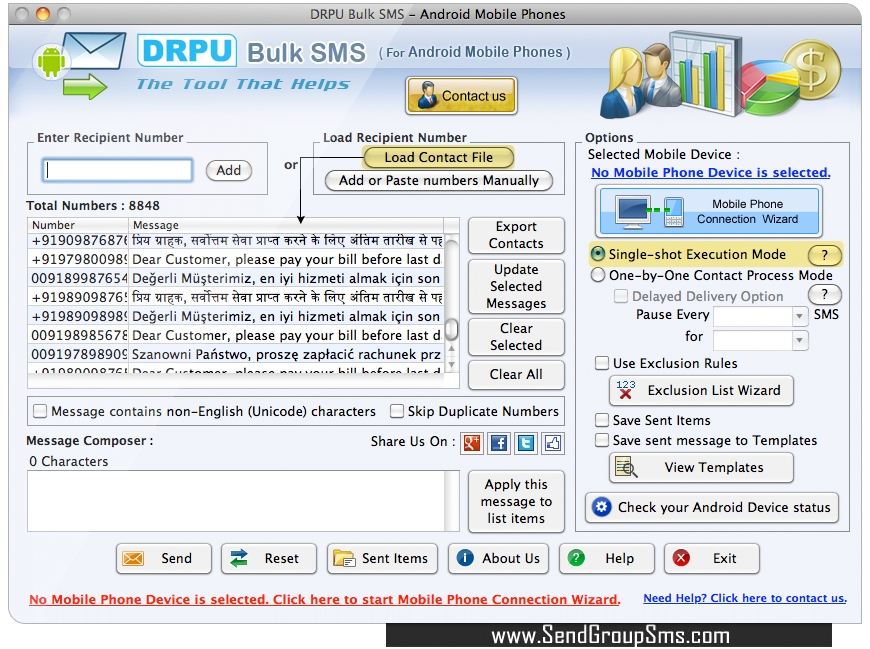Toggle Unicode characters message checkbox
Screen dimensions: 870x649
coord(40,411)
